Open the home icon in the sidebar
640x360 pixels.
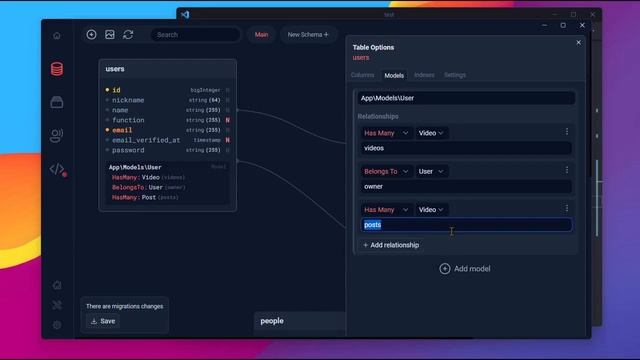57,36
